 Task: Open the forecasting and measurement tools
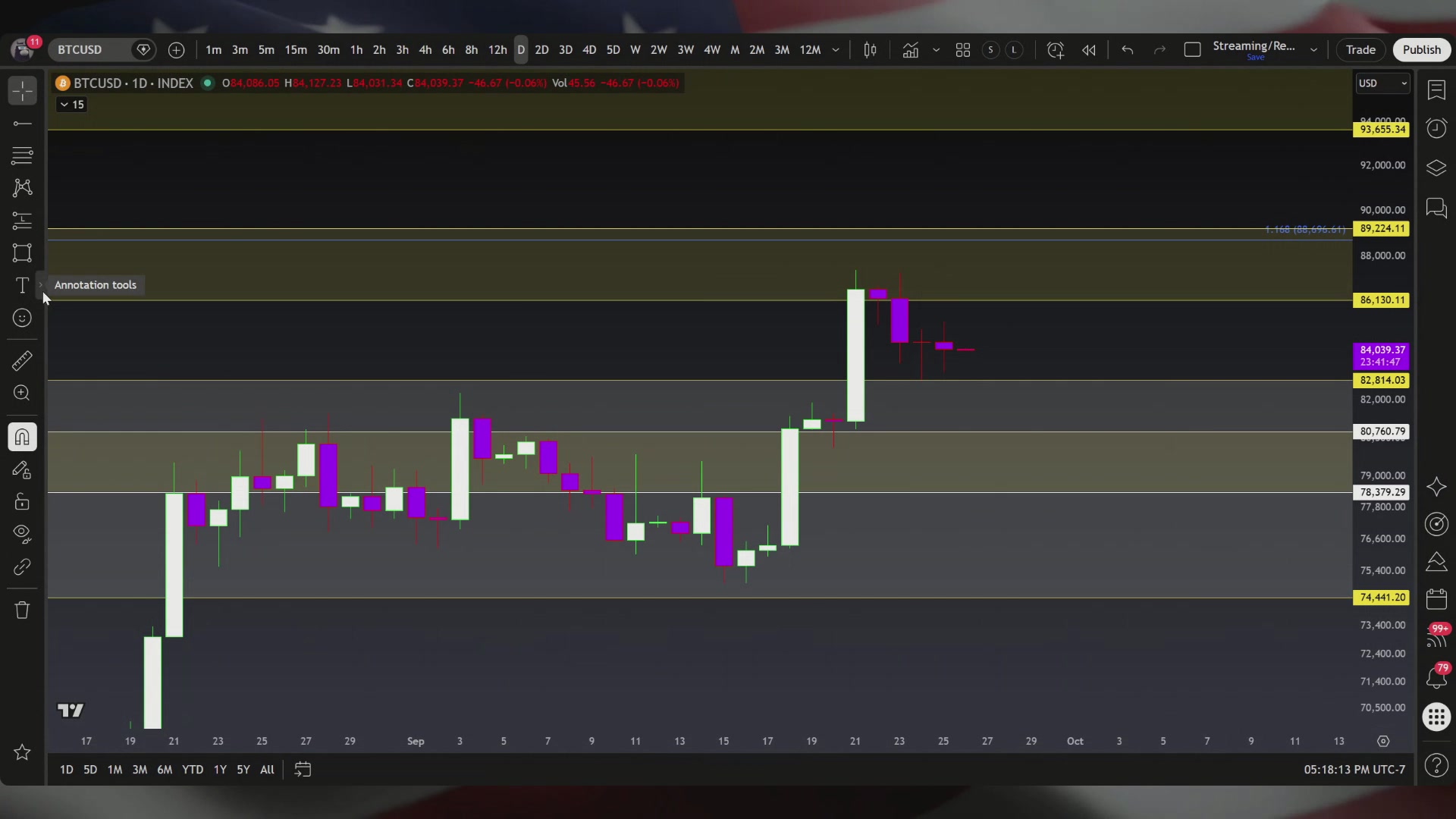point(22,220)
